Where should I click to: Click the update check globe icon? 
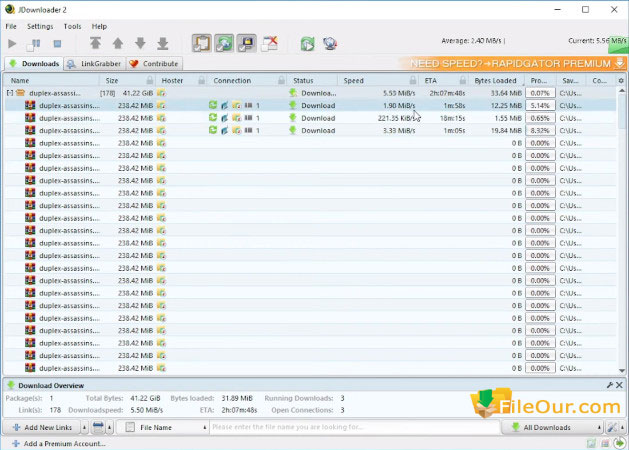coord(330,43)
